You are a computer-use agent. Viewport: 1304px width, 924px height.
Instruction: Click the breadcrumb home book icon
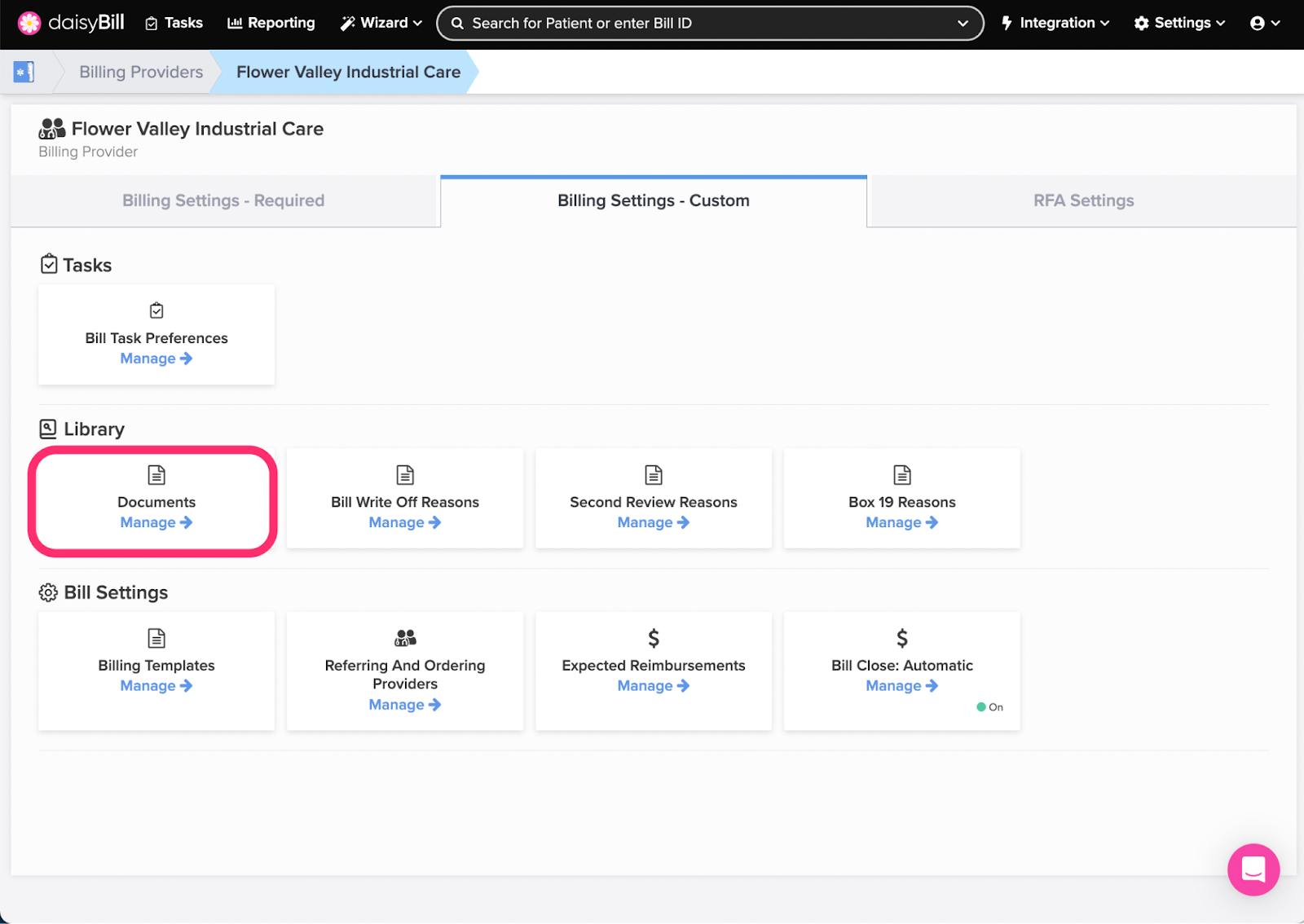[x=24, y=72]
